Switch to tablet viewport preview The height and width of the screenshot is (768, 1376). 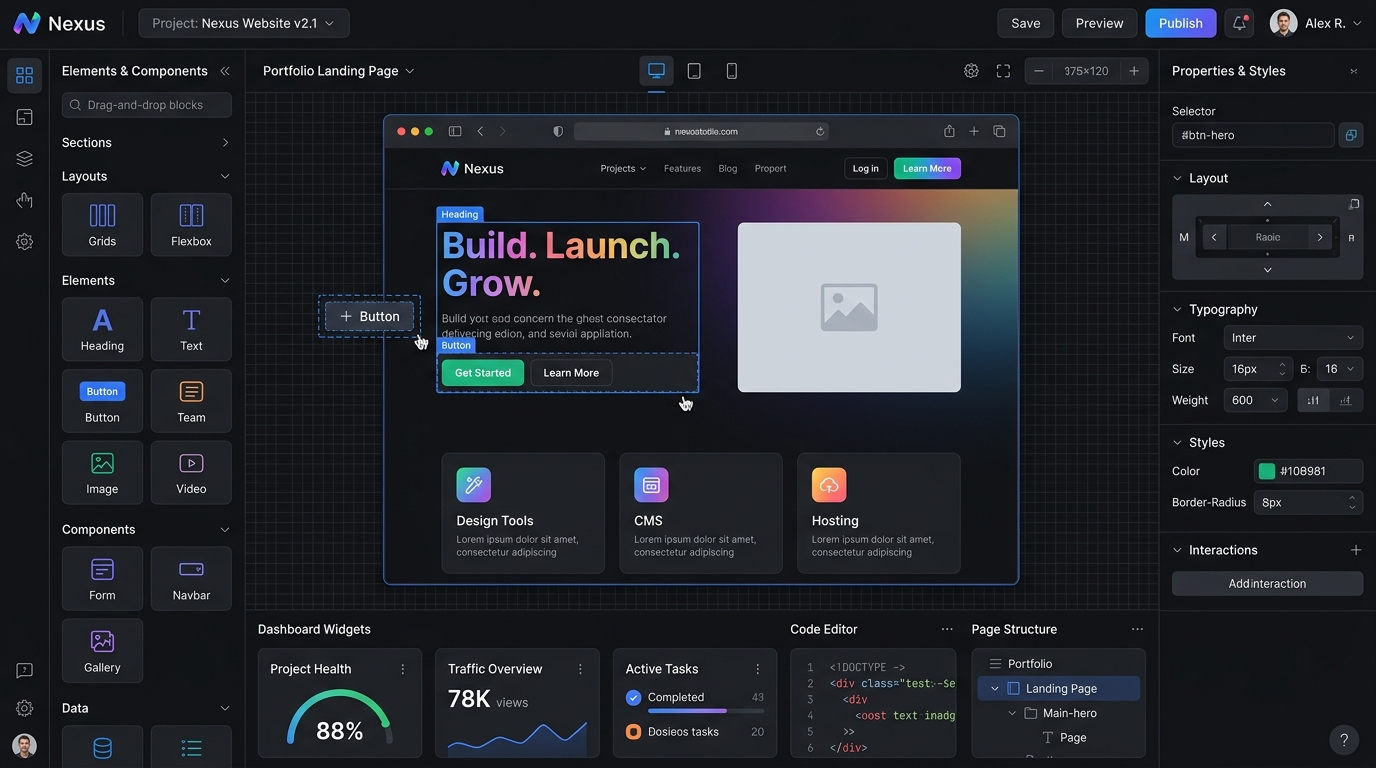tap(694, 71)
